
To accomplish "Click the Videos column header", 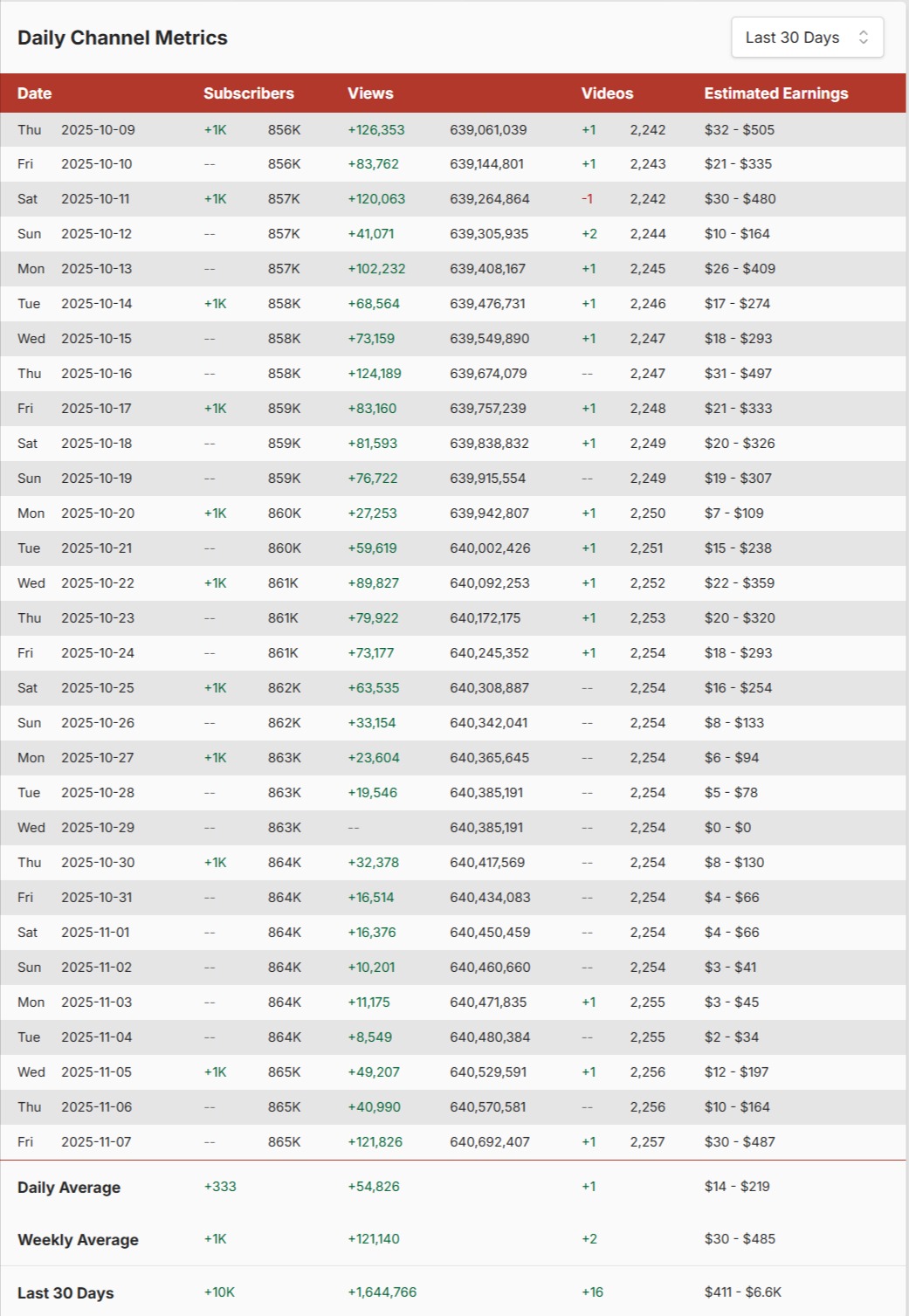I will [607, 93].
